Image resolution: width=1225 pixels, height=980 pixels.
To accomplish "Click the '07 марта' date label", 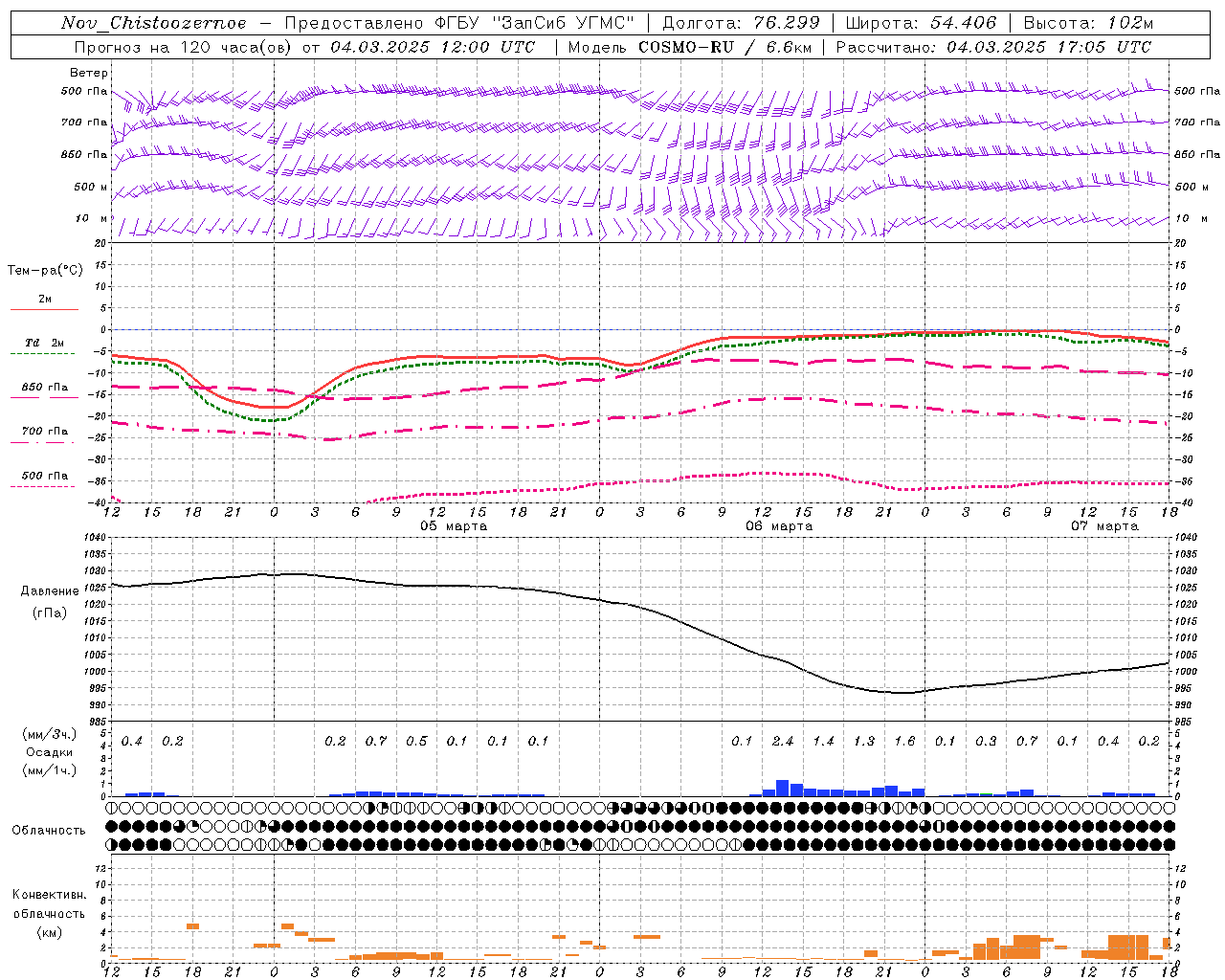I will 1104,526.
